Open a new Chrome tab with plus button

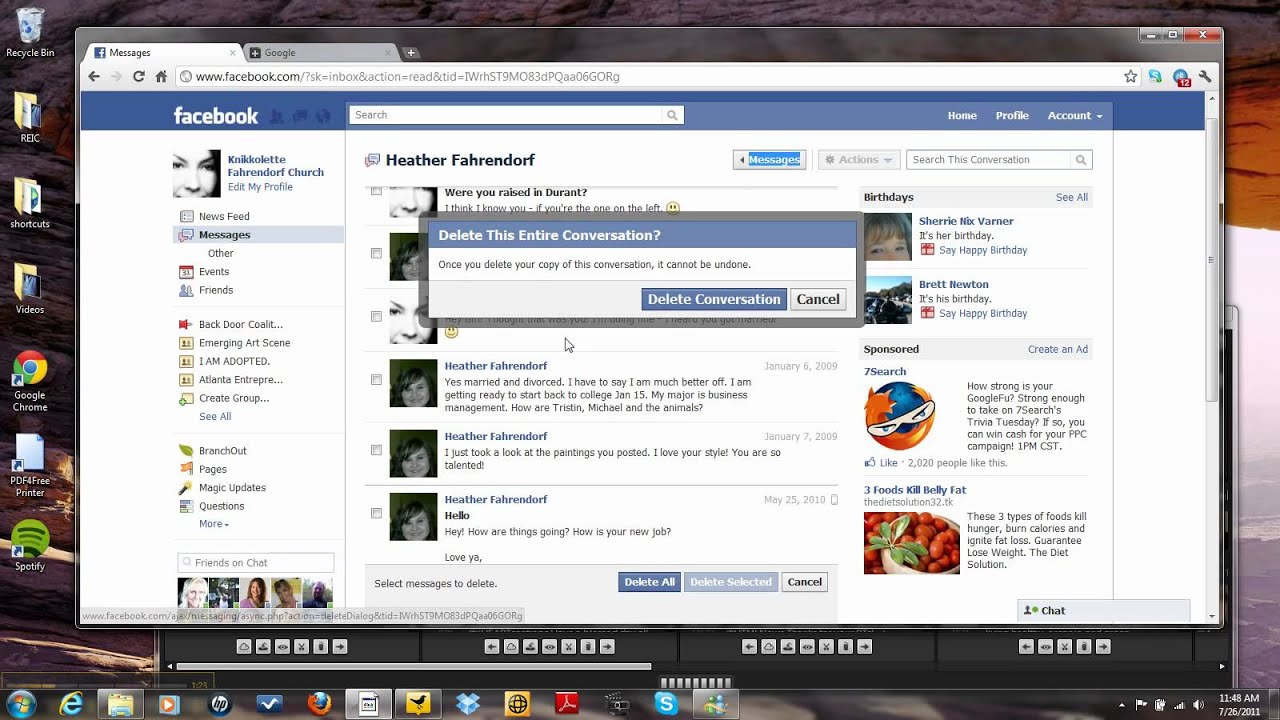[x=411, y=53]
